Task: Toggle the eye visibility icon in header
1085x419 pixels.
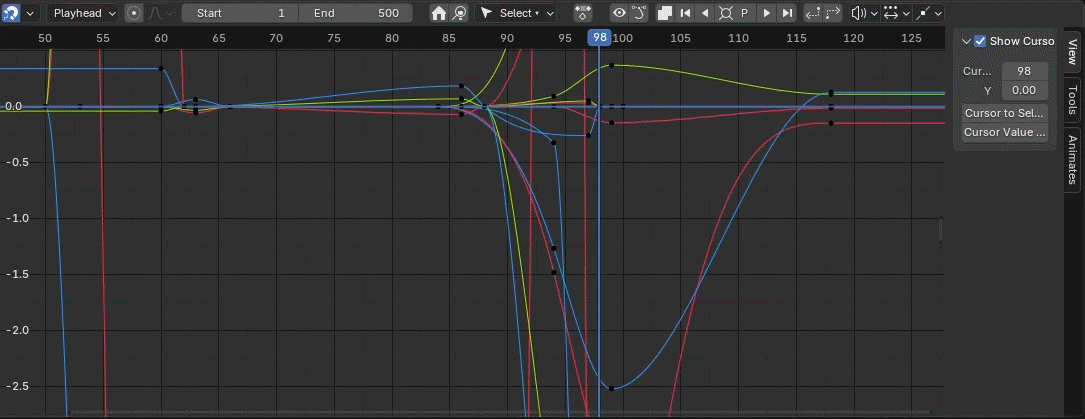Action: [620, 13]
